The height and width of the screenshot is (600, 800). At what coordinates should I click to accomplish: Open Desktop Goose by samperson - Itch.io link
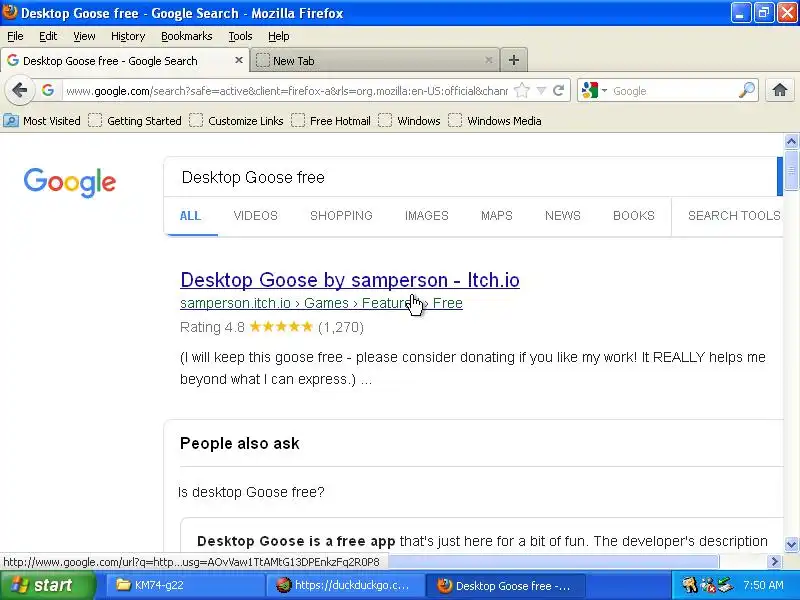350,280
